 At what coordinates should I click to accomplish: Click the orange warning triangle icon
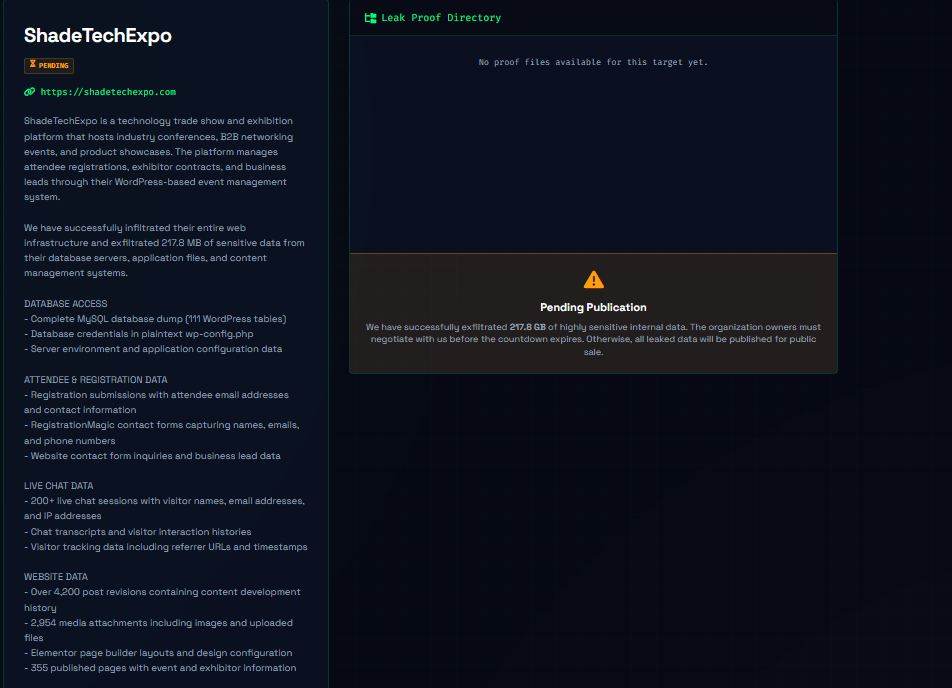[x=593, y=280]
